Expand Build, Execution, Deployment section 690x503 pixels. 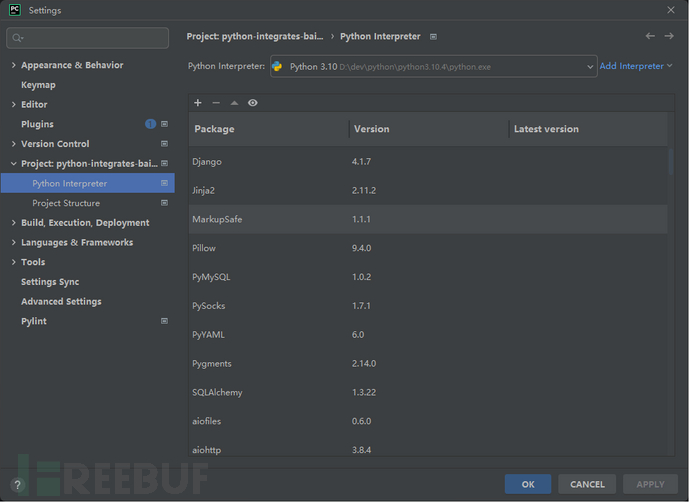click(x=14, y=223)
